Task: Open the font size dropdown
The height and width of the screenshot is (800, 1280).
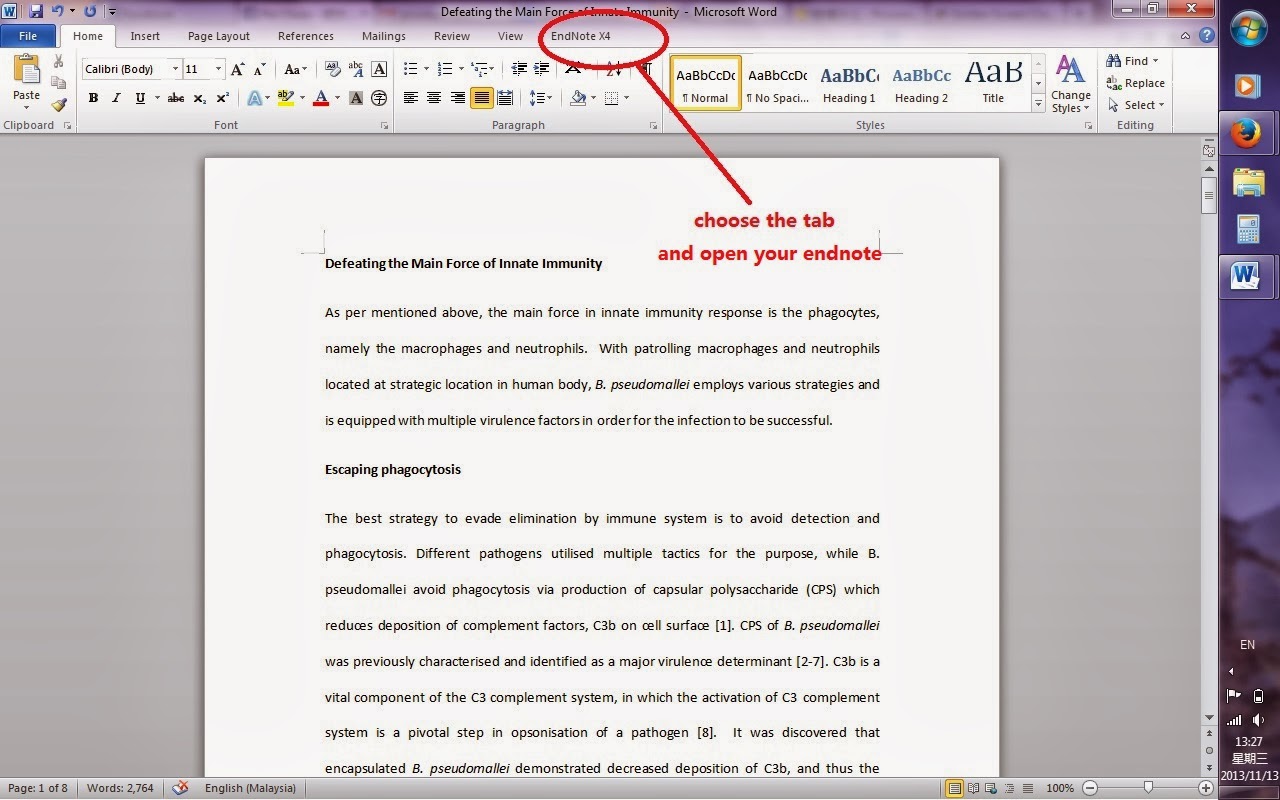Action: coord(218,69)
